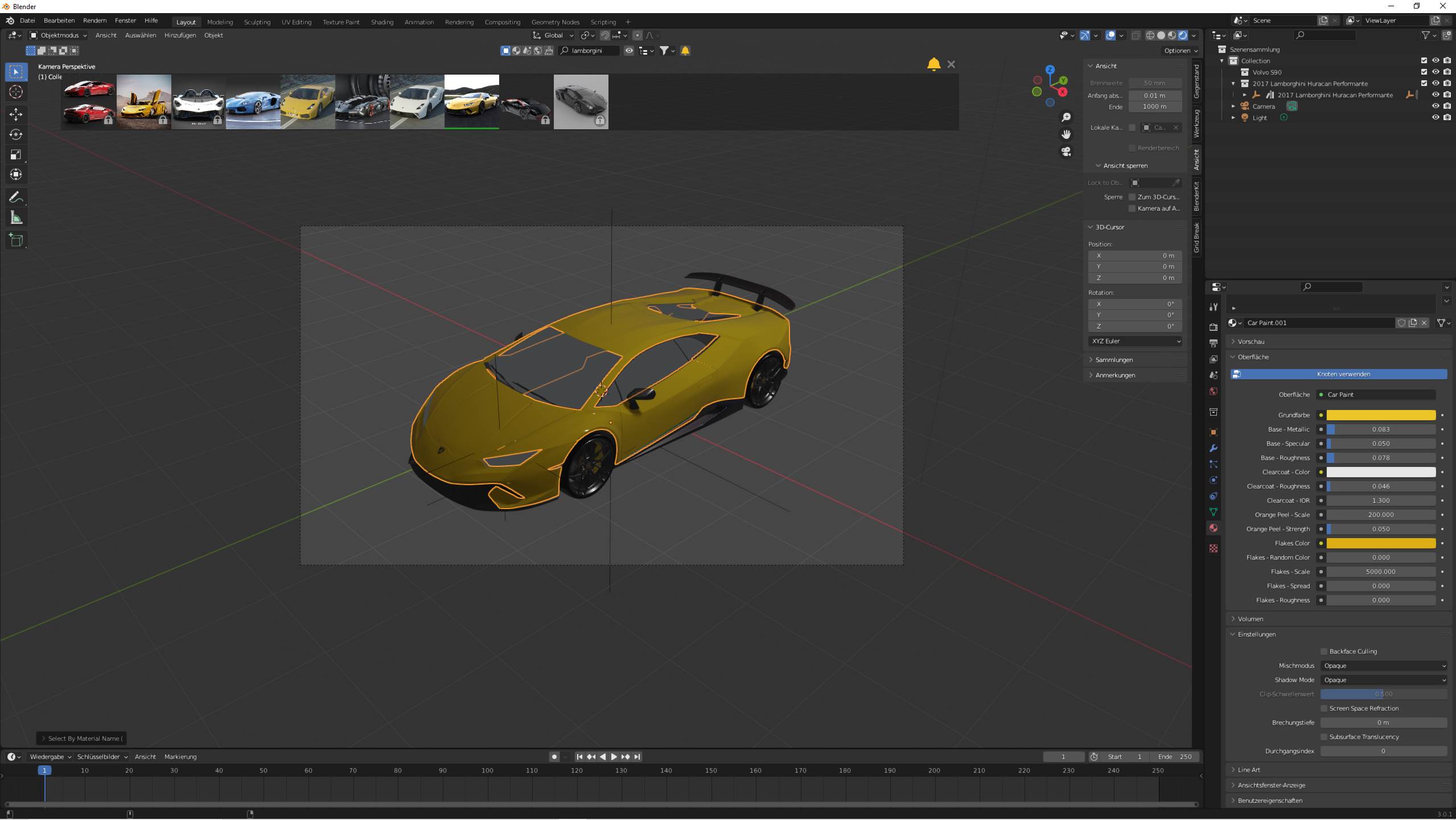Toggle camera view with camera icon
The image size is (1456, 820).
tap(1066, 151)
